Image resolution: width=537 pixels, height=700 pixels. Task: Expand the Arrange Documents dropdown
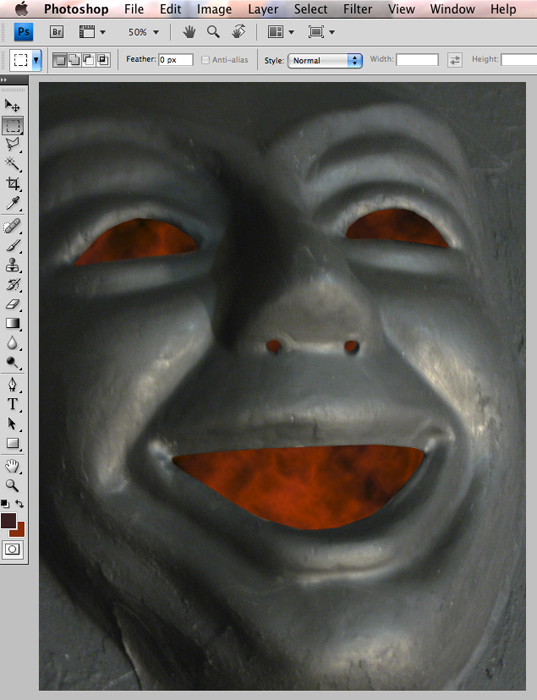pyautogui.click(x=281, y=32)
